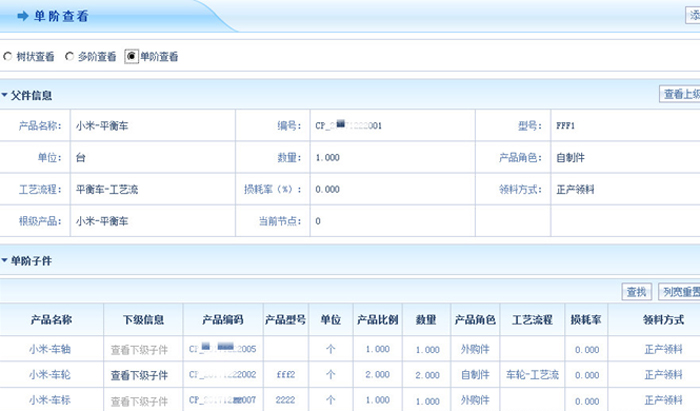The height and width of the screenshot is (411, 700).
Task: Click the 列宽重置 button
Action: click(679, 291)
